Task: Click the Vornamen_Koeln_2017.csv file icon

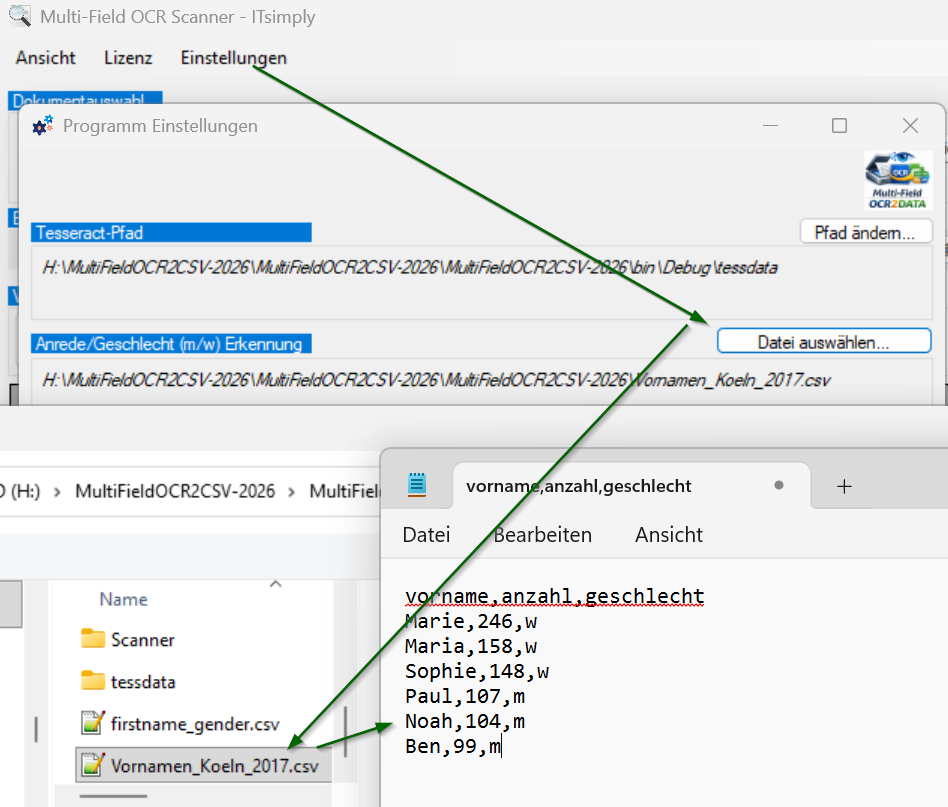Action: tap(93, 766)
